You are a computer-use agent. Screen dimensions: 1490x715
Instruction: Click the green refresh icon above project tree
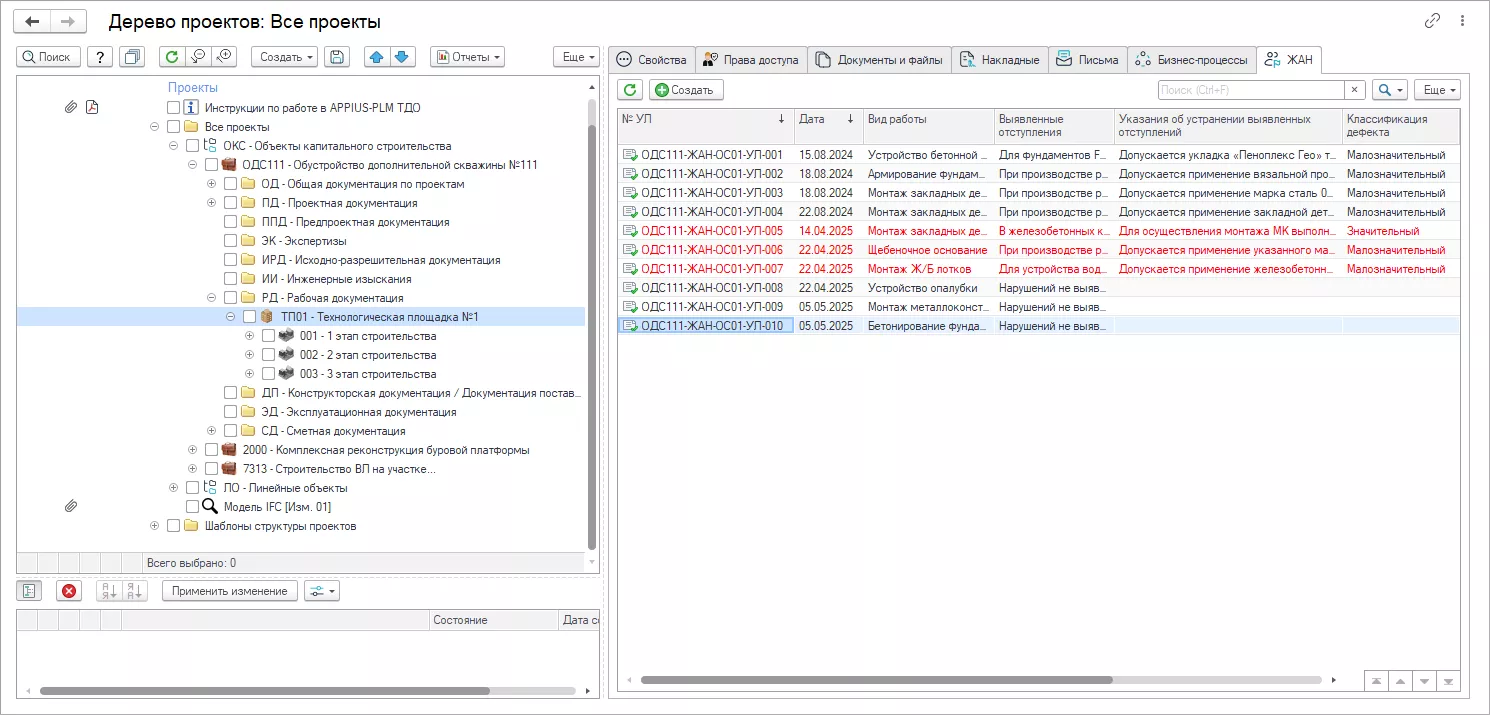click(172, 57)
